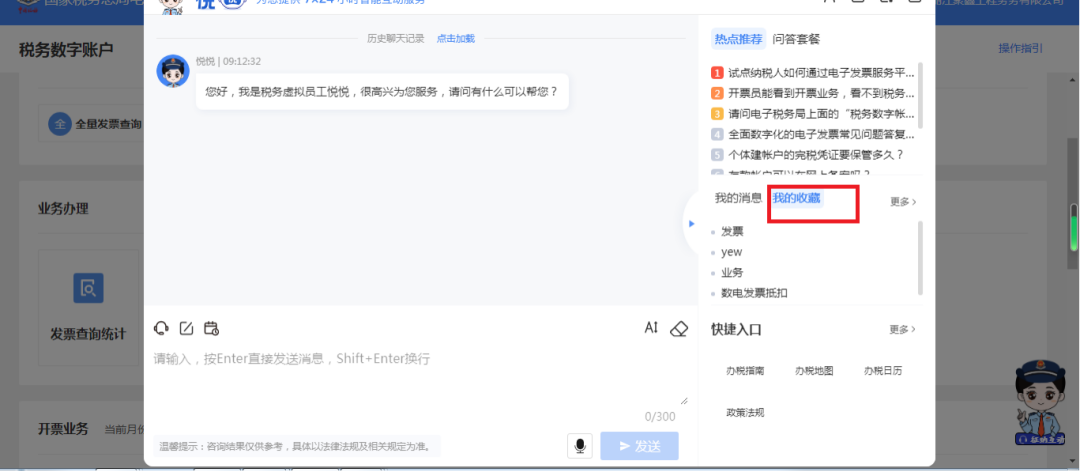Expand 更多 next to 快捷入口
Screen dimensions: 1080x472
pos(902,329)
